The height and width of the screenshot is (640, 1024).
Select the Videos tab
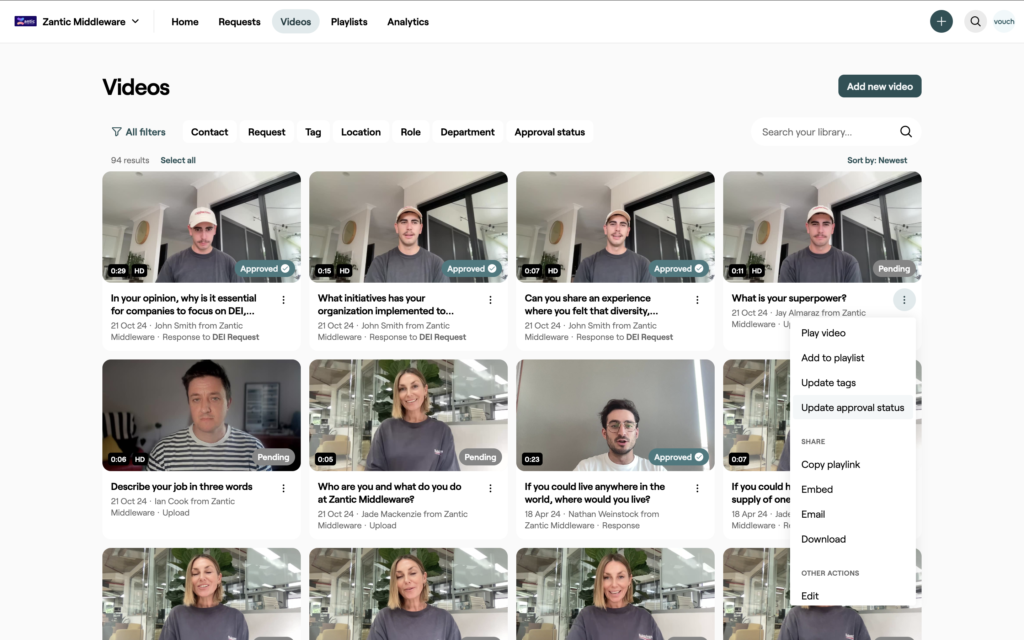coord(296,22)
